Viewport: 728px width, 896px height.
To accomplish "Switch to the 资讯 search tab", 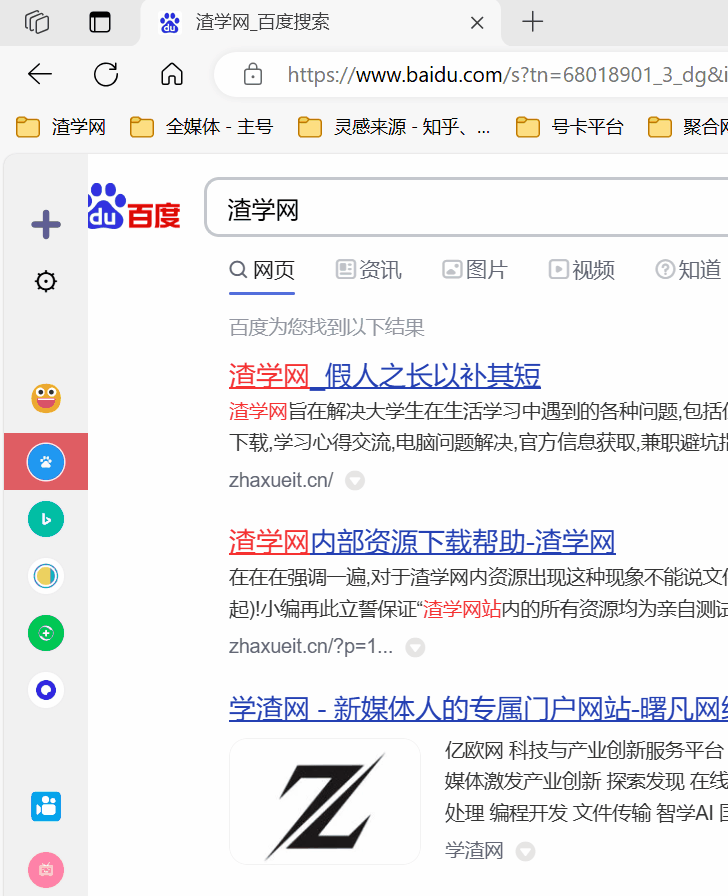I will click(x=369, y=270).
